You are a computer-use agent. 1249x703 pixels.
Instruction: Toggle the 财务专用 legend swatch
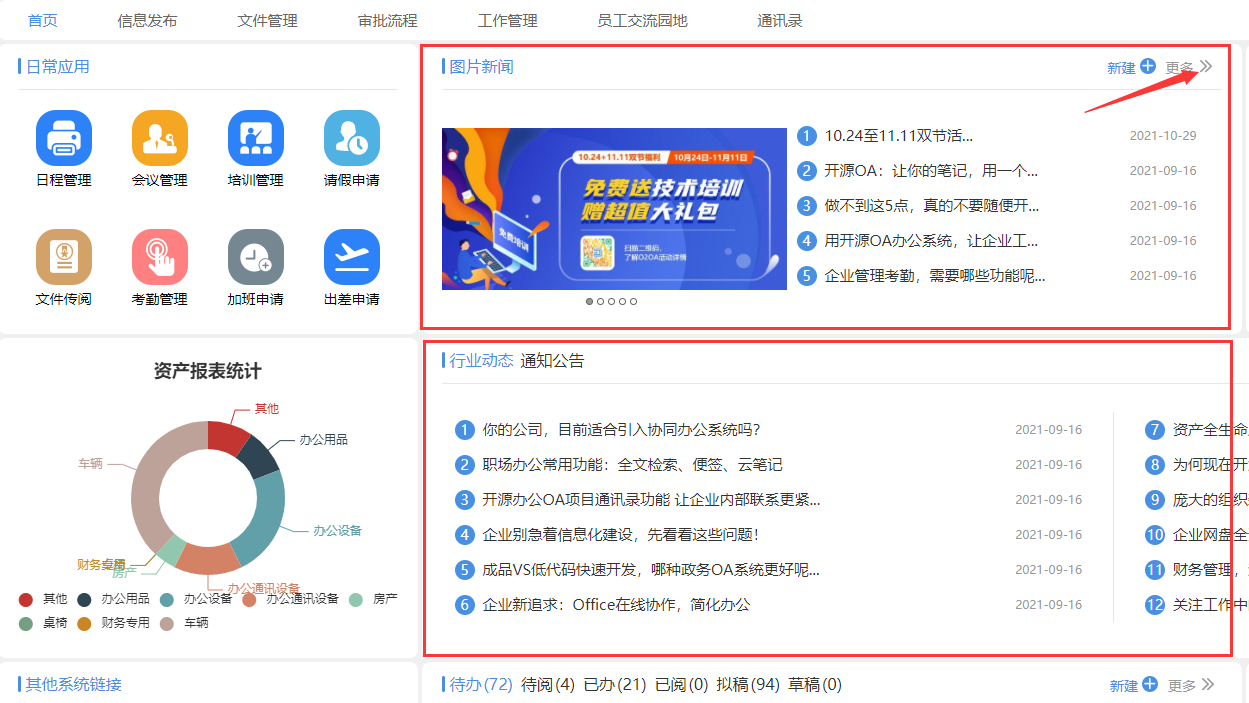[x=85, y=623]
